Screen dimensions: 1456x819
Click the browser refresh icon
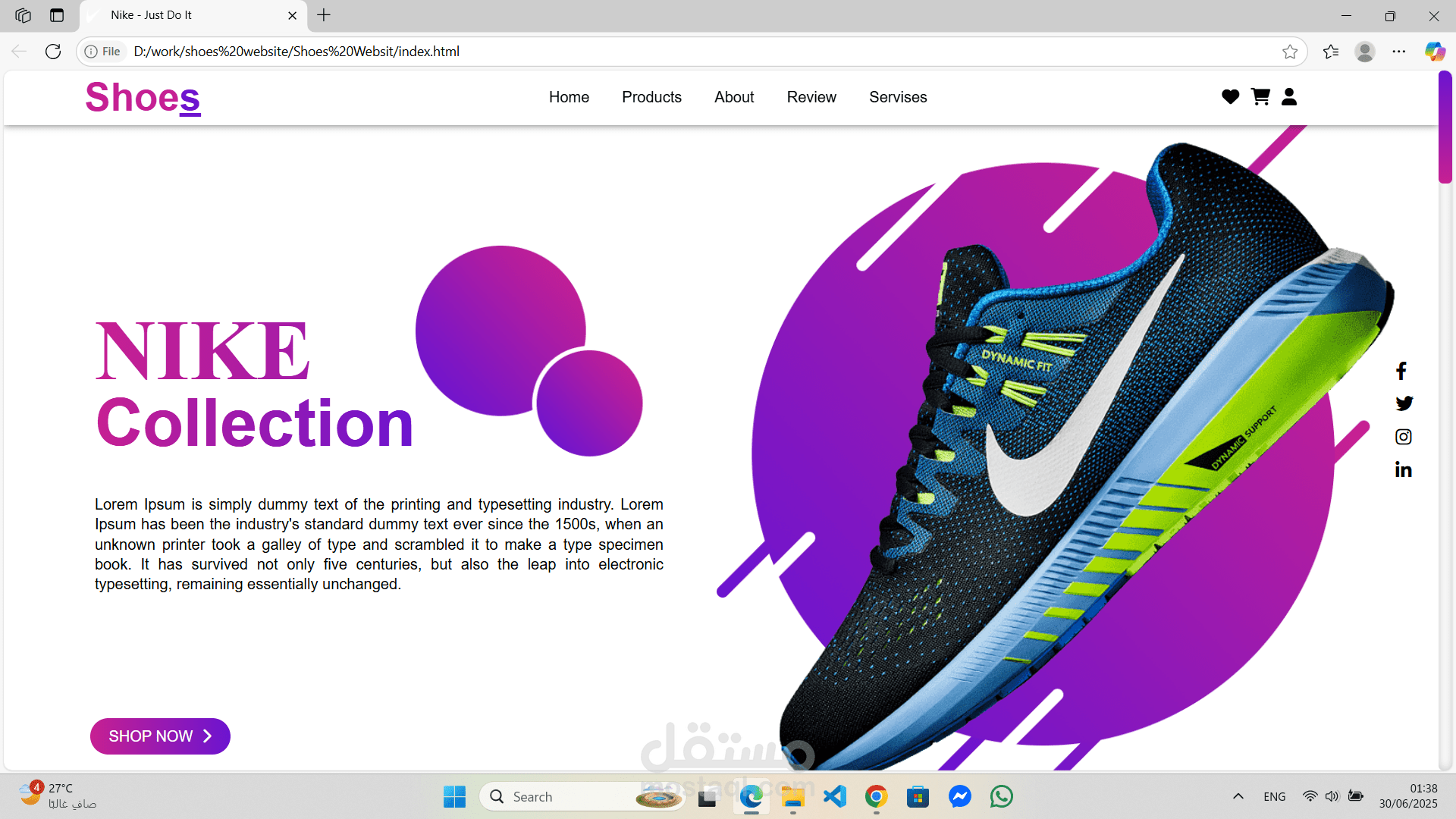click(x=53, y=52)
